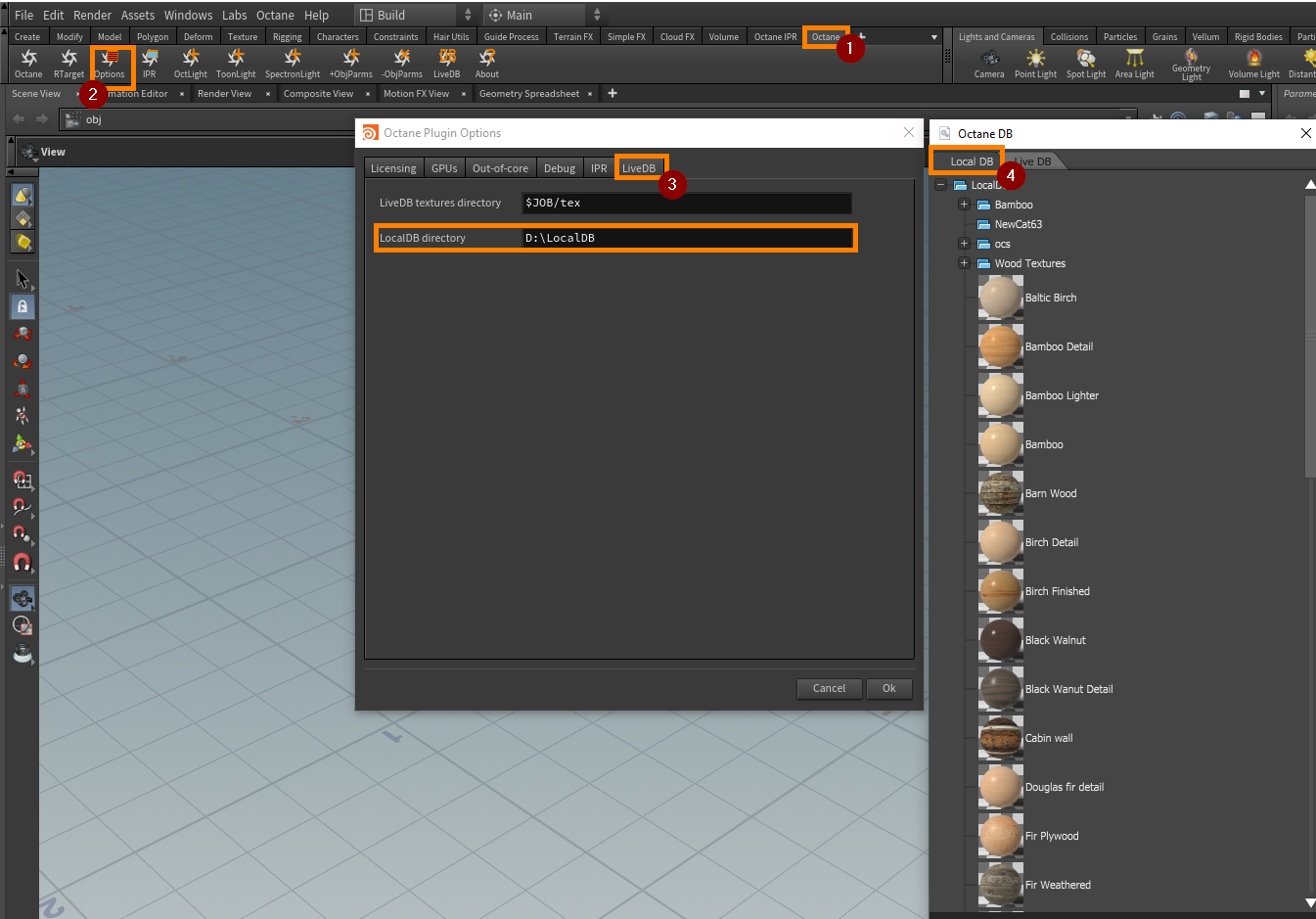Go back in the network path

pyautogui.click(x=19, y=119)
